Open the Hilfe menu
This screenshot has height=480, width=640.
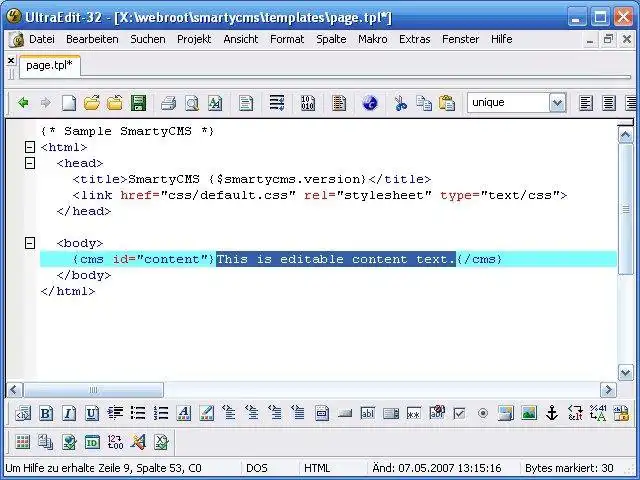pos(502,39)
